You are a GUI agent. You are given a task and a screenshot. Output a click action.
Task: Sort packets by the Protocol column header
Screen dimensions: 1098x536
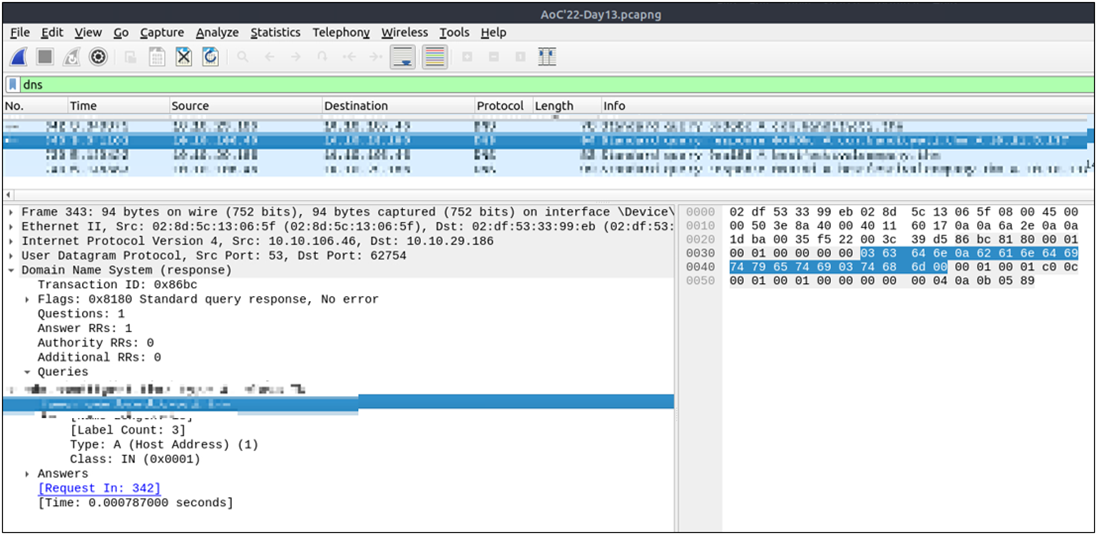[x=500, y=106]
